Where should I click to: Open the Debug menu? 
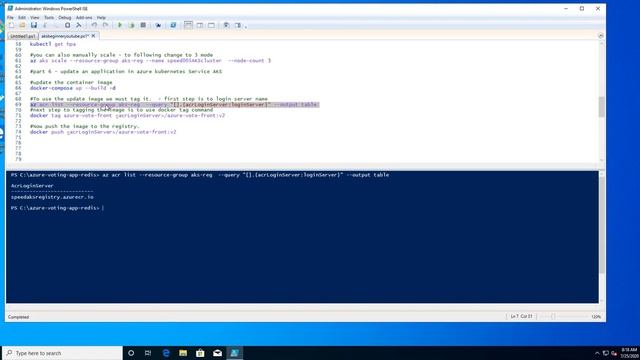click(x=64, y=18)
